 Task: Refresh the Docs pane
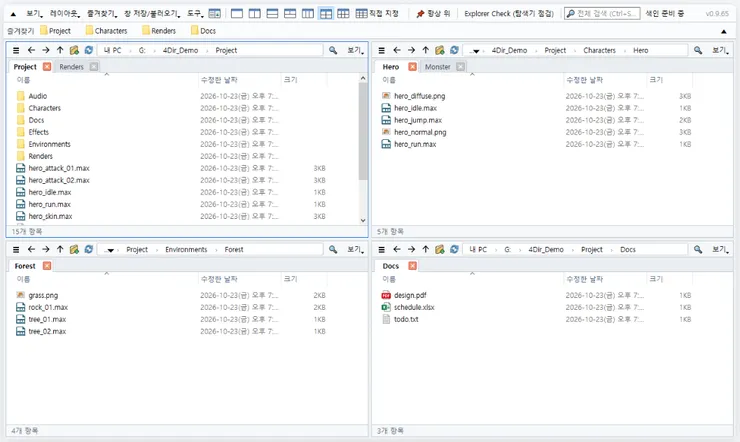[x=454, y=250]
